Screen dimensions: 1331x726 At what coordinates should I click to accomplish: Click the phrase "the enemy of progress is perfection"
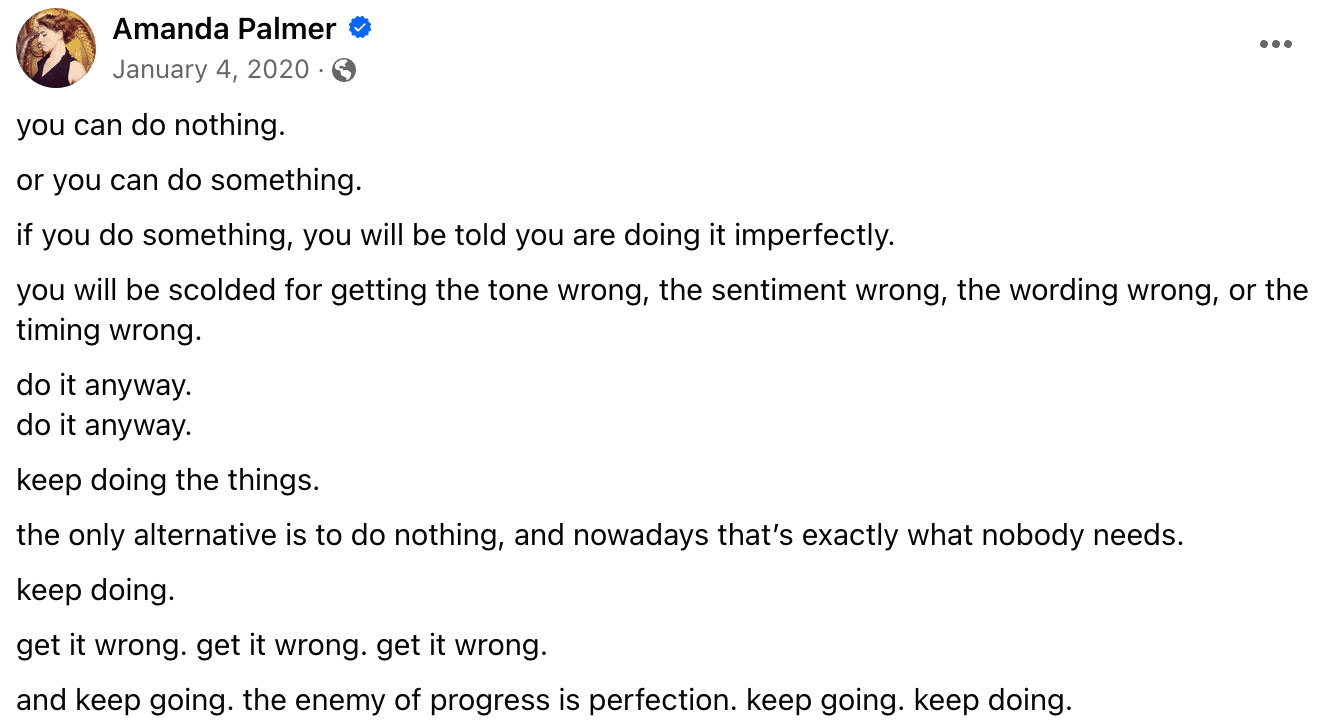pyautogui.click(x=490, y=700)
